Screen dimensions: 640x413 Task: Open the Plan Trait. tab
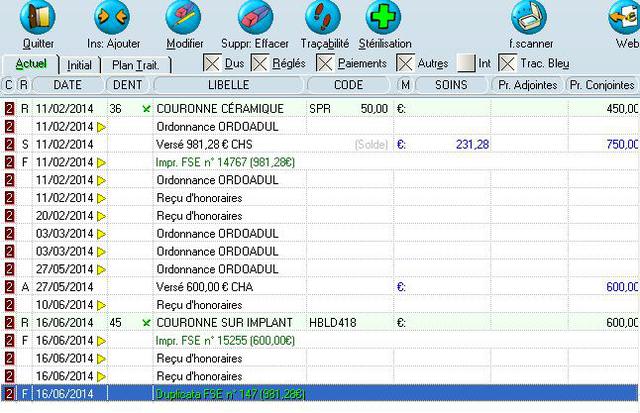[x=135, y=64]
